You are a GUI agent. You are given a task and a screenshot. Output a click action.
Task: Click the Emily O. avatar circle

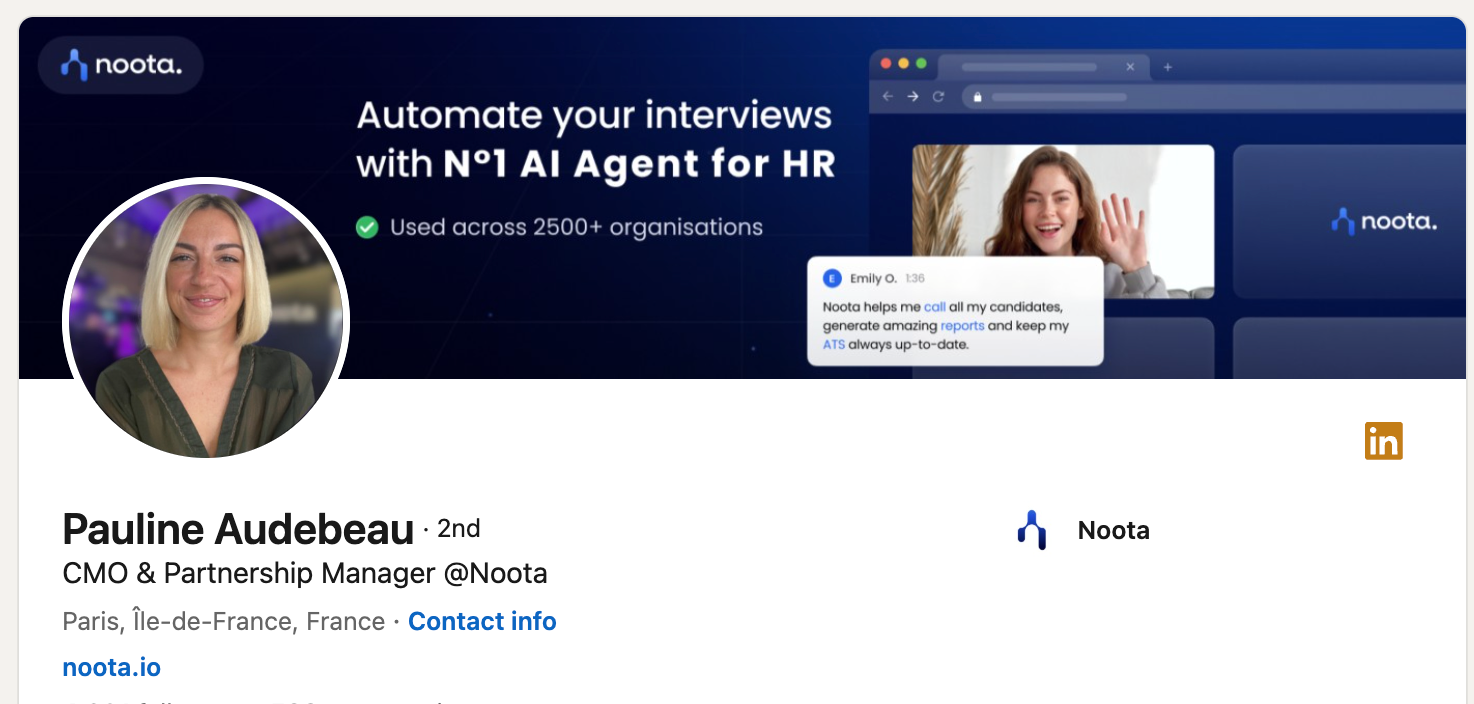[832, 278]
